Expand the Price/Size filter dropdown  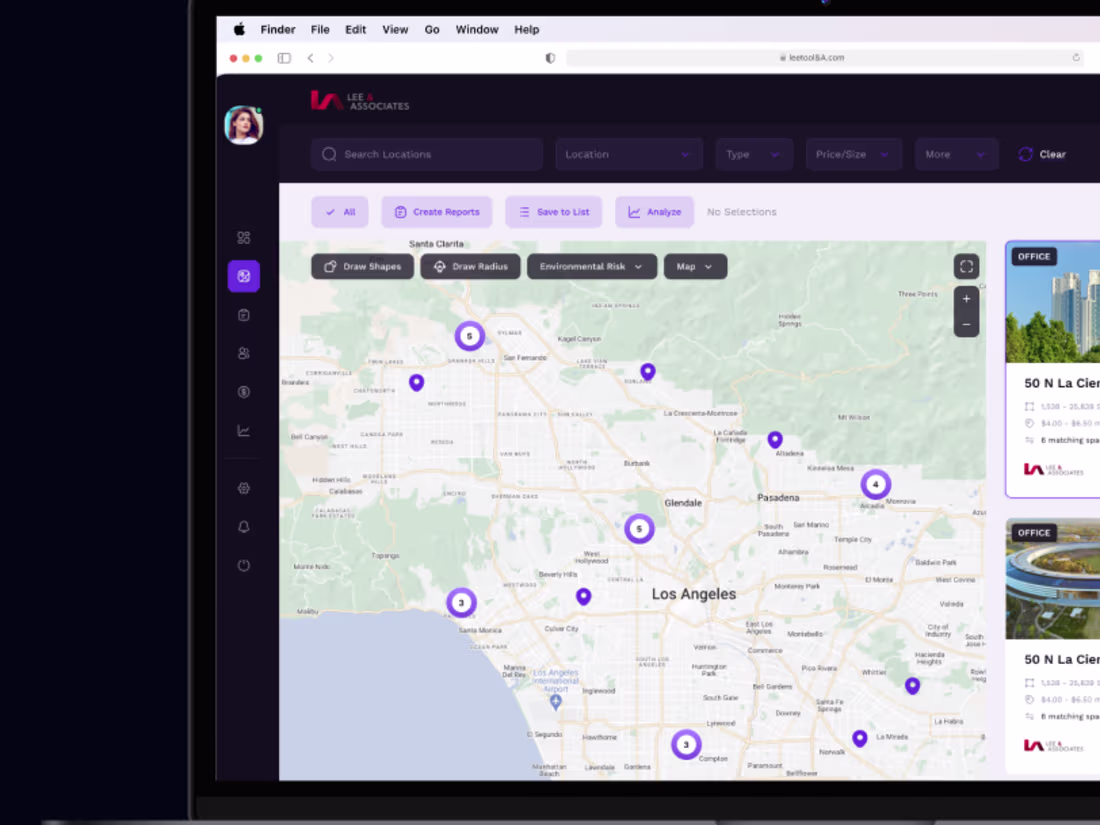pyautogui.click(x=853, y=154)
